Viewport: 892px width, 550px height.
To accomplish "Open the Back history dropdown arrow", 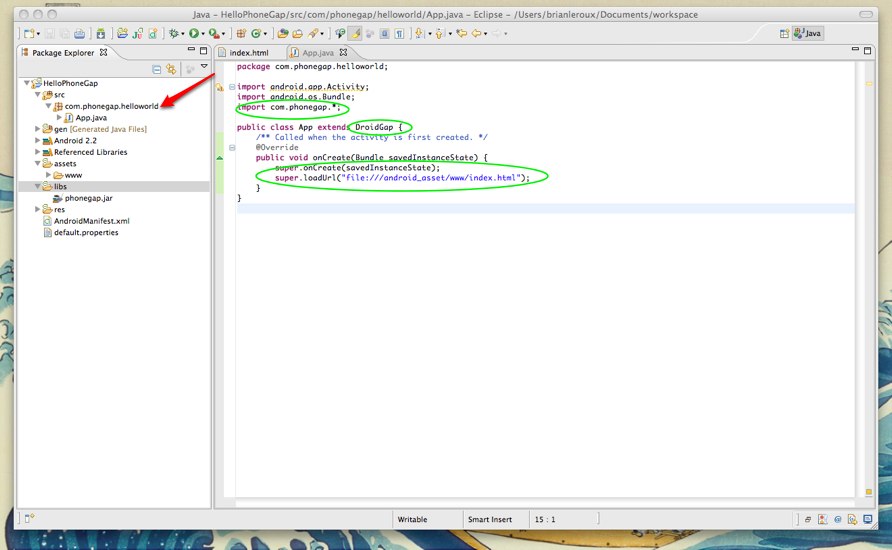I will (x=485, y=34).
